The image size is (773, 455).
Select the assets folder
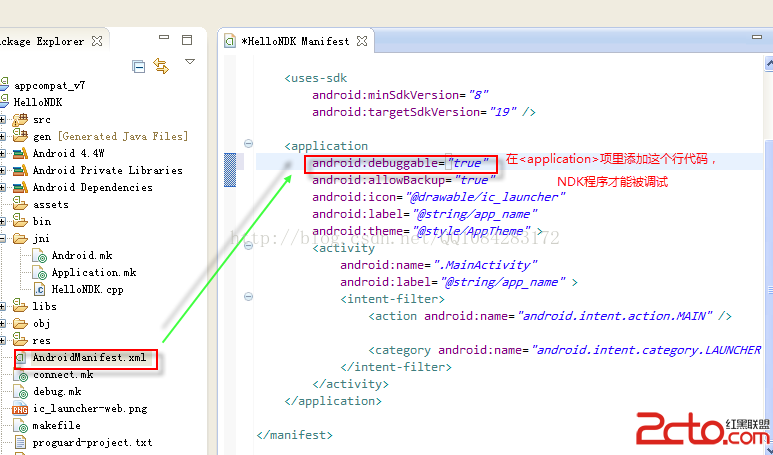[50, 204]
